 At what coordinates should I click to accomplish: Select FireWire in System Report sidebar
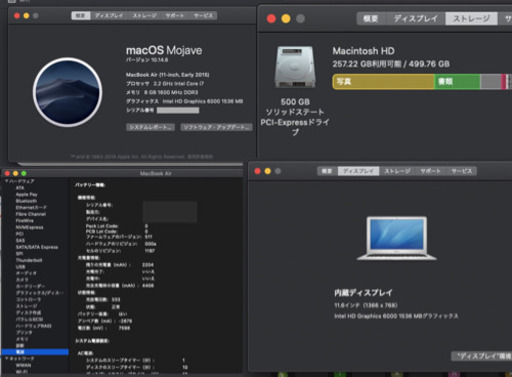tap(24, 221)
